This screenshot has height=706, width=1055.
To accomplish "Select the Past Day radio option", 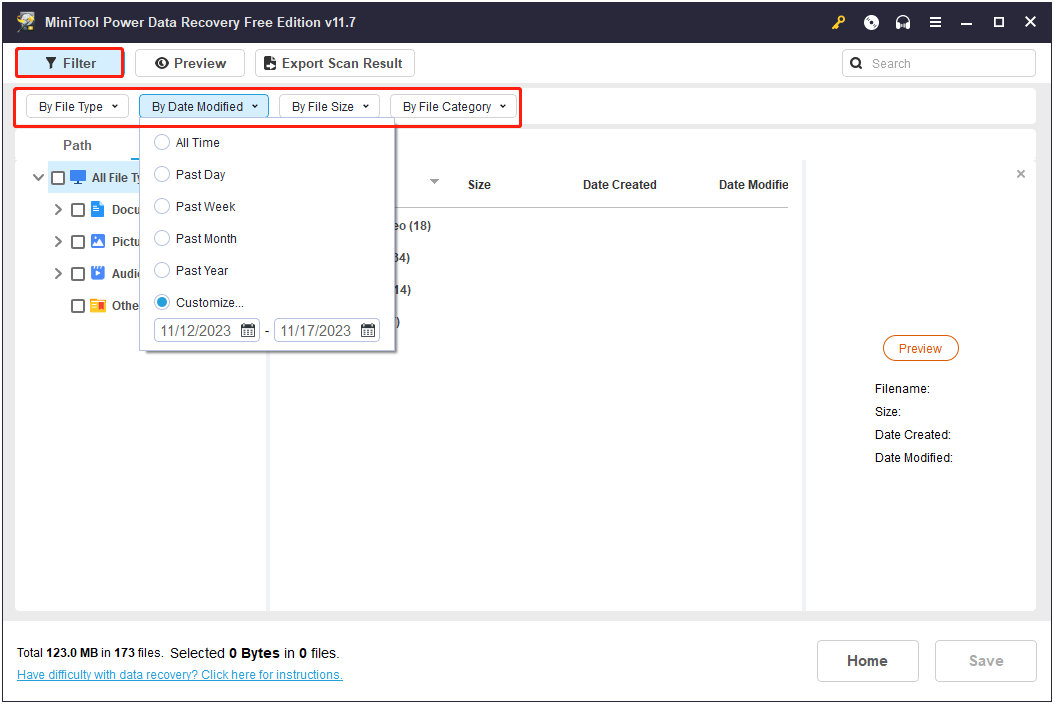I will (161, 174).
